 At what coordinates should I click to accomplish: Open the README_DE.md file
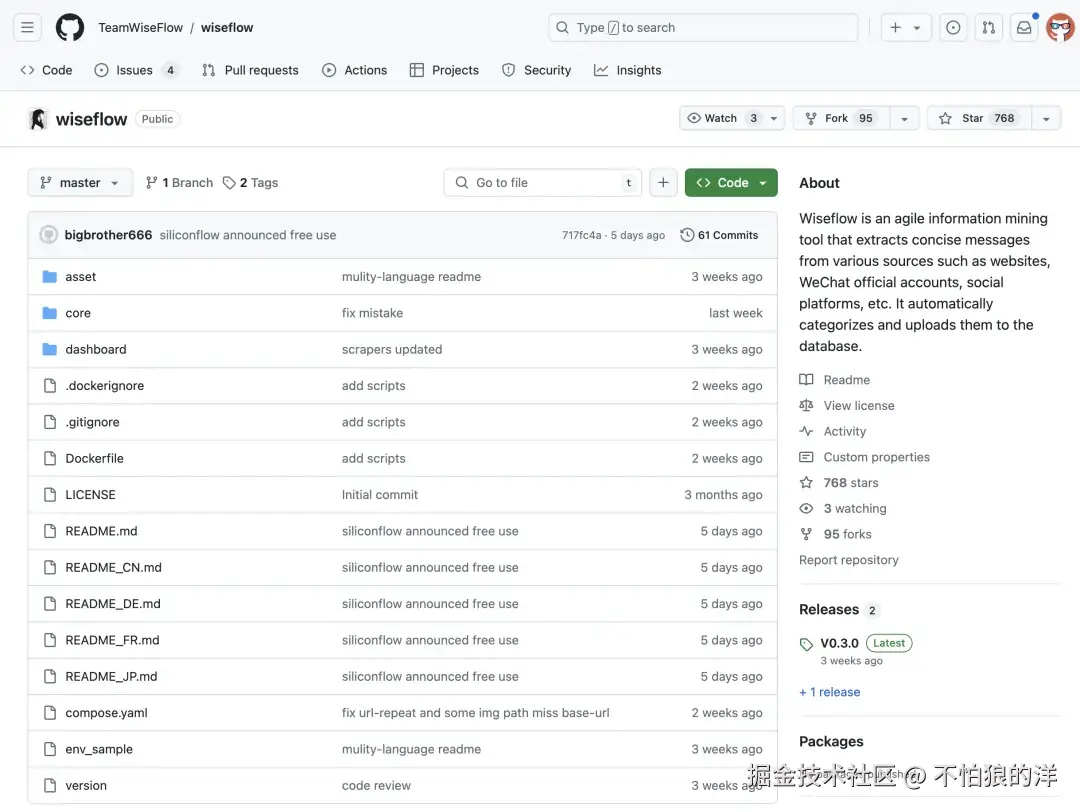point(113,604)
